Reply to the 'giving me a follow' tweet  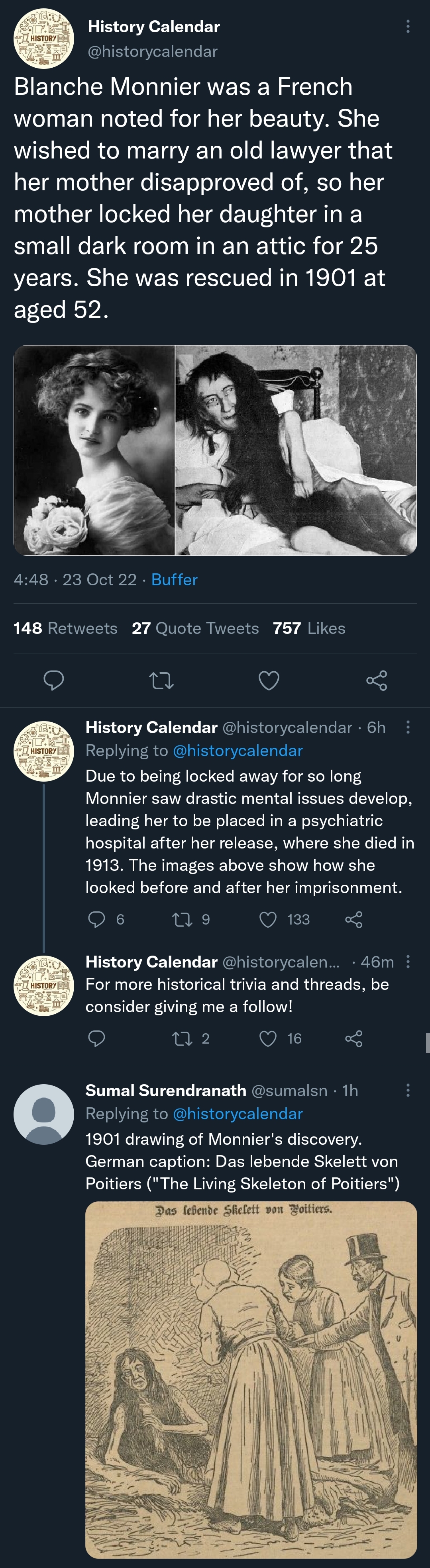tap(97, 1038)
